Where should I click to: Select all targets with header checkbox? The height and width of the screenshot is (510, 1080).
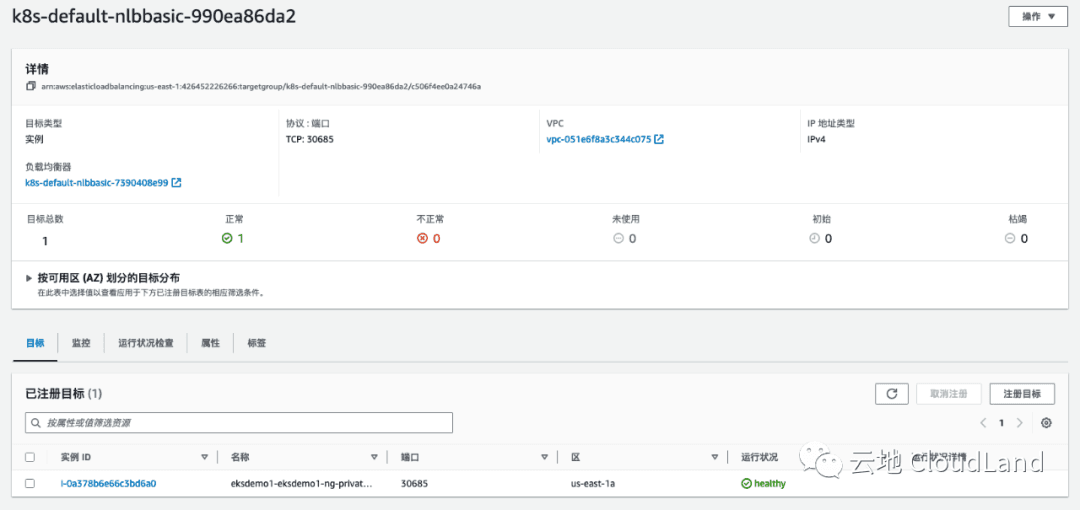pyautogui.click(x=30, y=457)
